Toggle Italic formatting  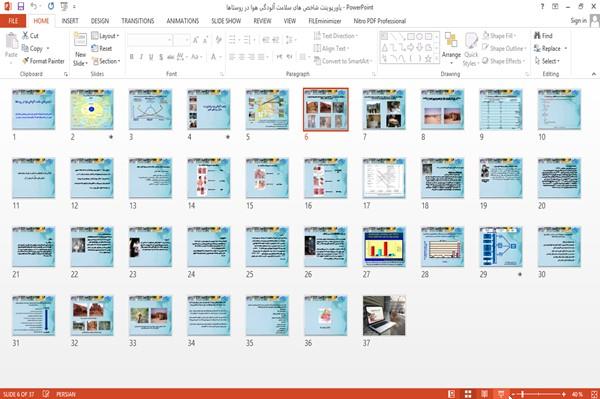(141, 57)
